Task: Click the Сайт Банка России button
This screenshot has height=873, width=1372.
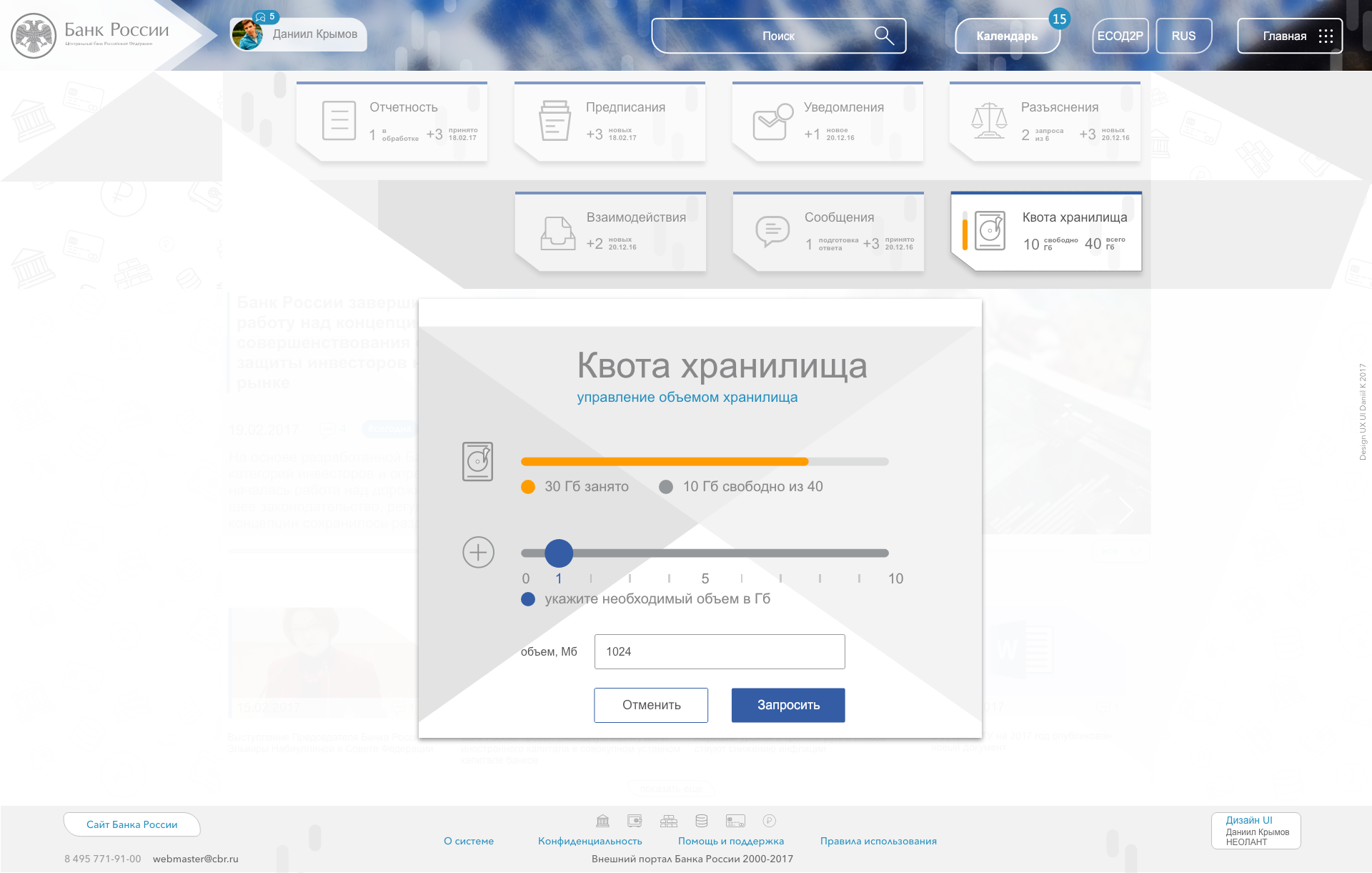Action: tap(131, 824)
